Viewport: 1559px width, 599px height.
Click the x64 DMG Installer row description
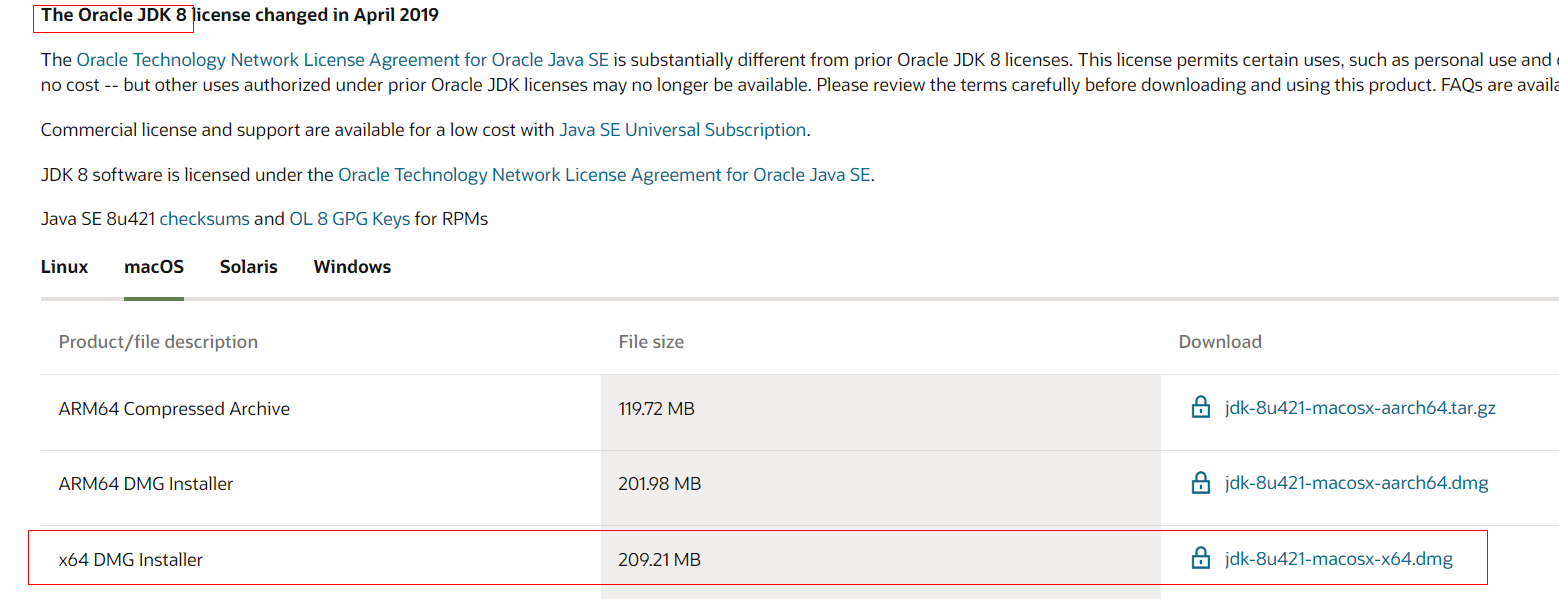(131, 560)
